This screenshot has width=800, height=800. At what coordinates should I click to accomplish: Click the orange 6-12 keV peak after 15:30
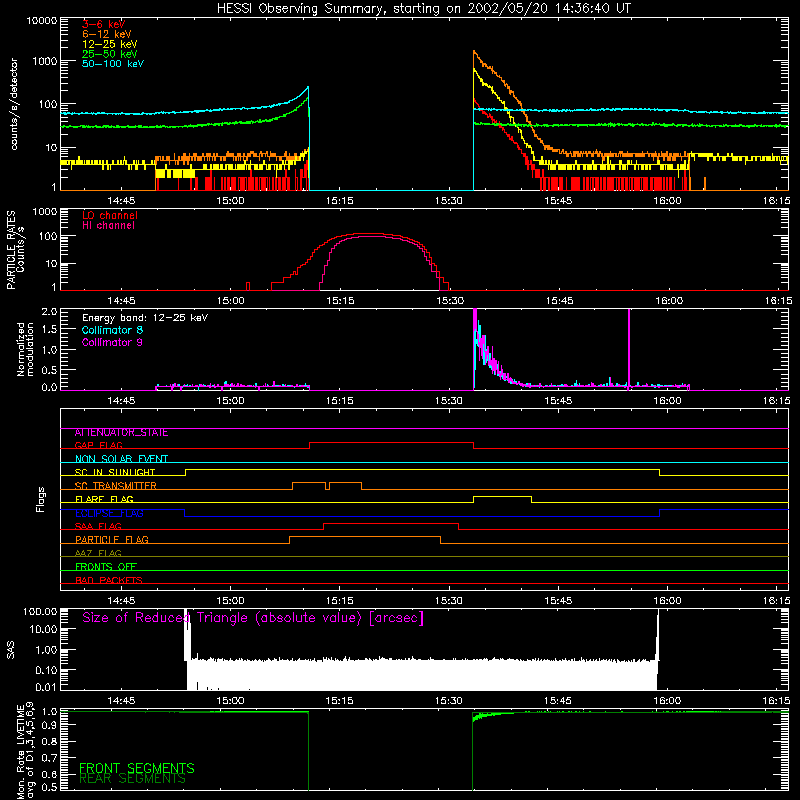(474, 52)
